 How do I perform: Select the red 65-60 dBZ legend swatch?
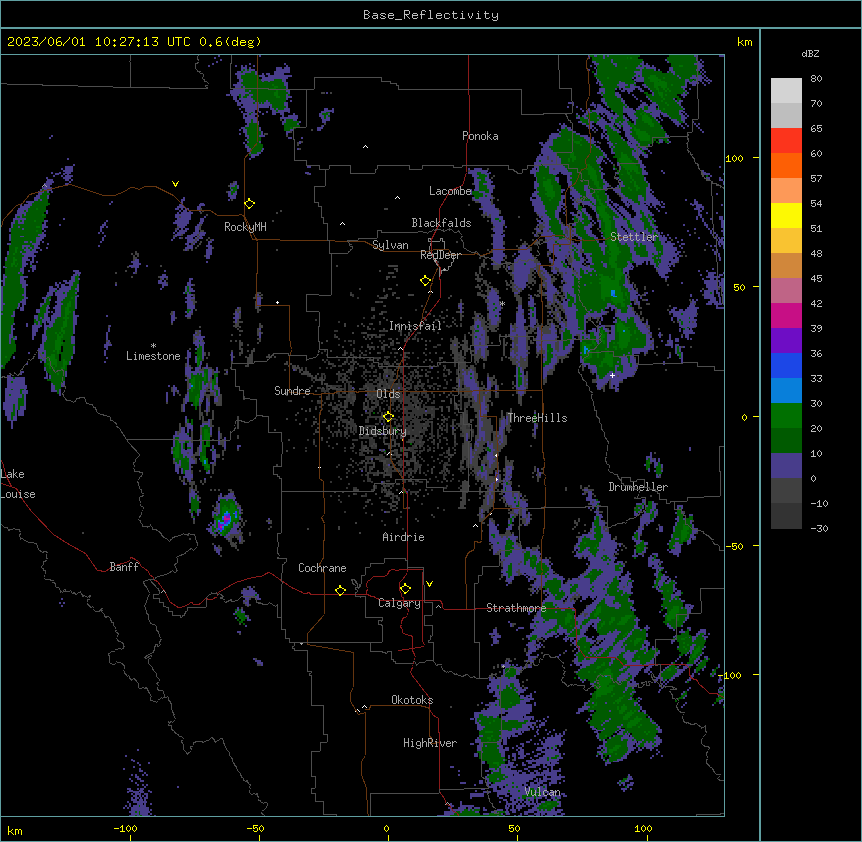(x=786, y=141)
